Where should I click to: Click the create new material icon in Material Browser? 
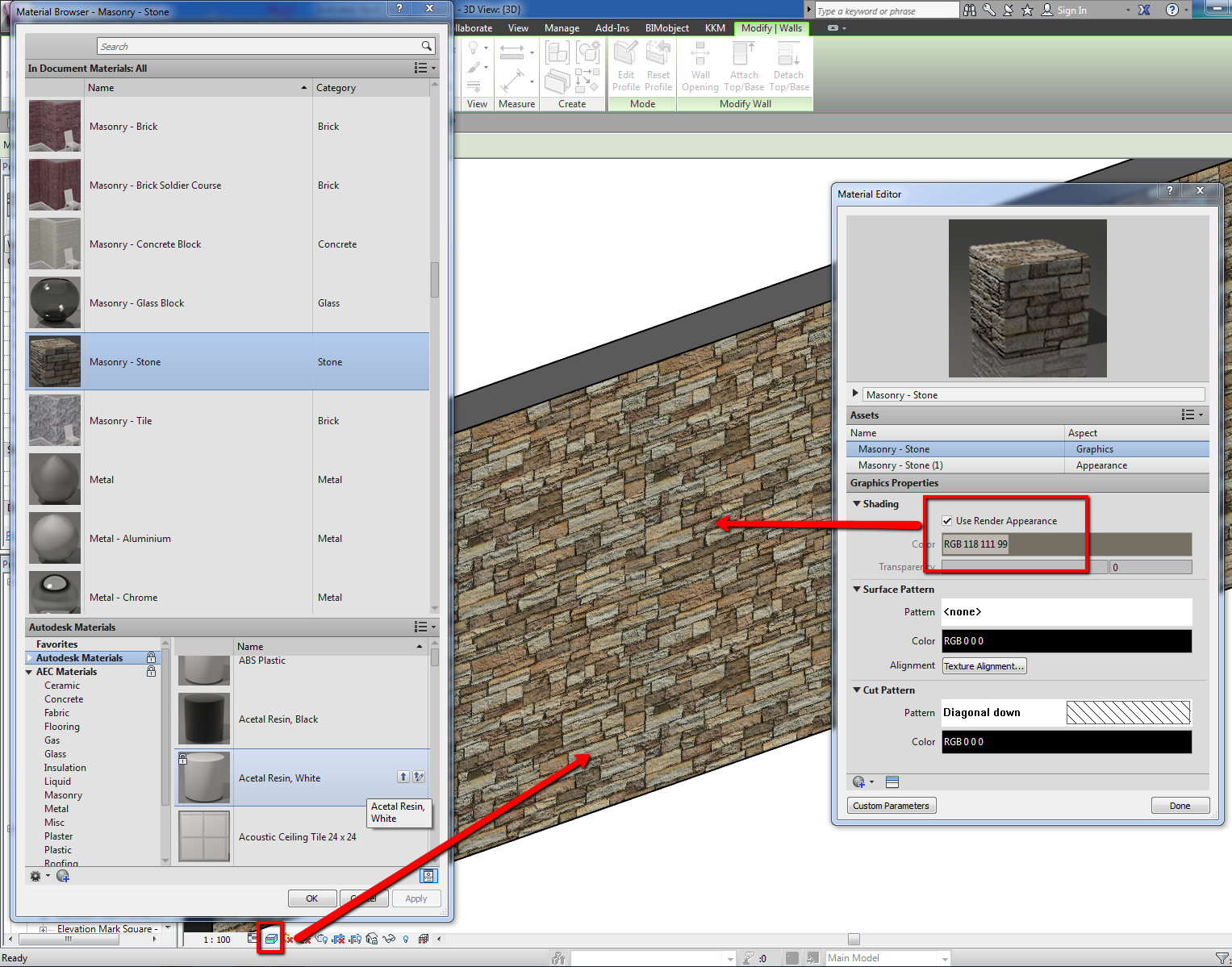63,876
